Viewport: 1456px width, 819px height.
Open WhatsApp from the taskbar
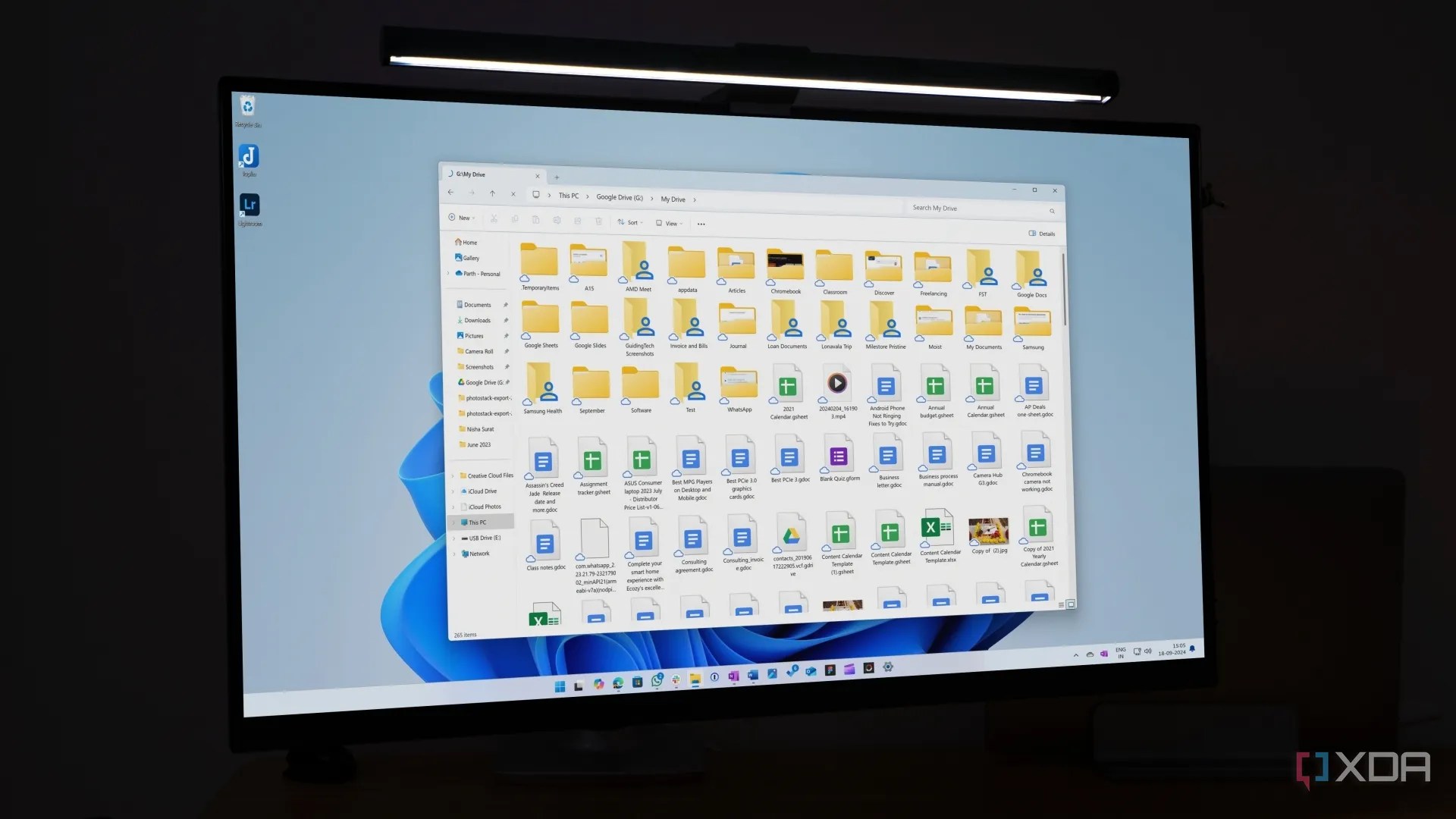pos(657,681)
